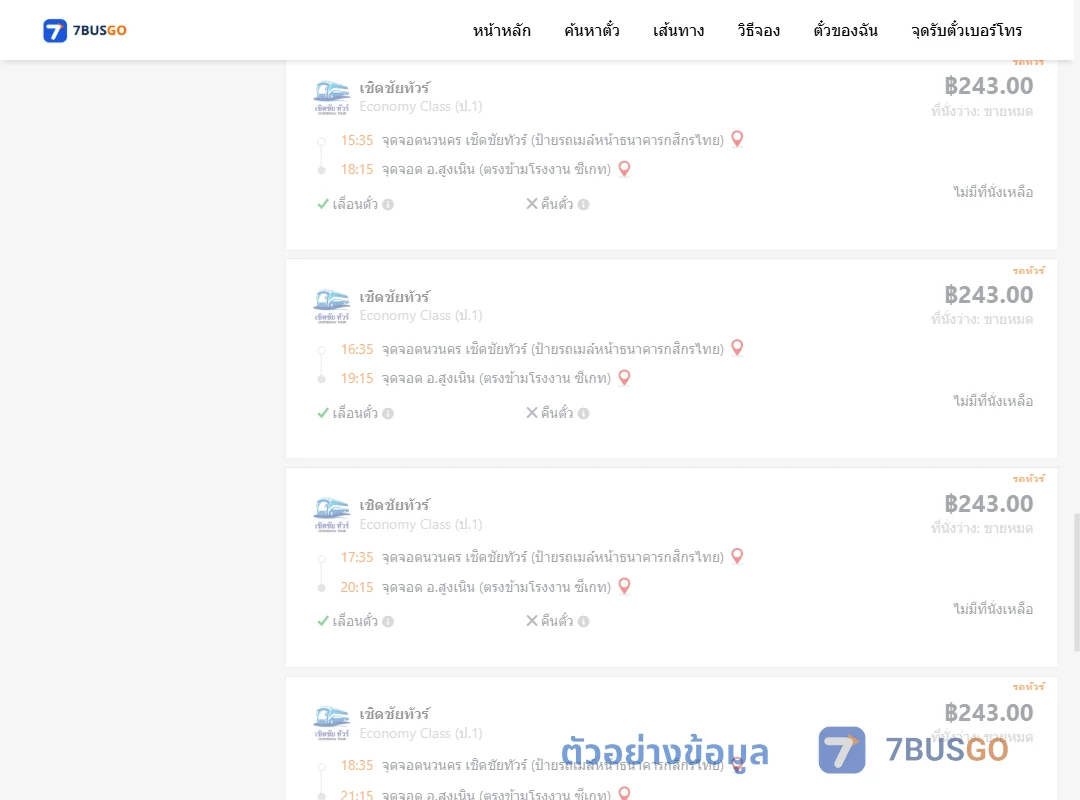Open เส้นทาง menu item
1080x800 pixels.
[x=678, y=30]
